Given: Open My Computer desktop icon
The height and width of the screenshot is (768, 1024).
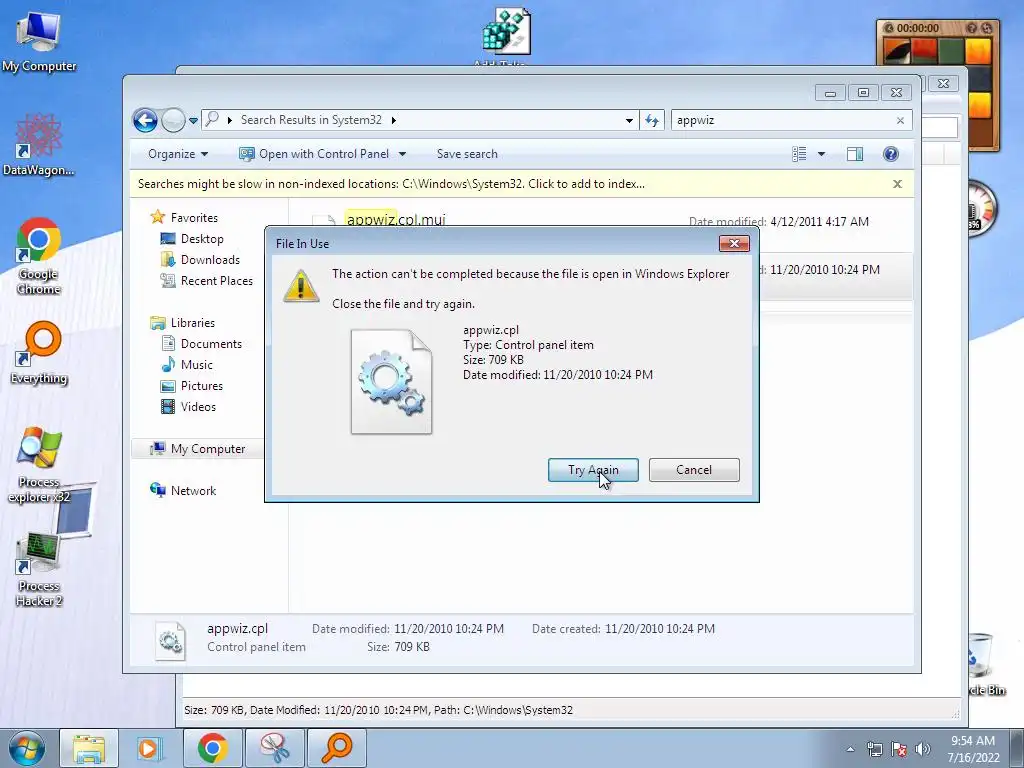Looking at the screenshot, I should click(39, 42).
